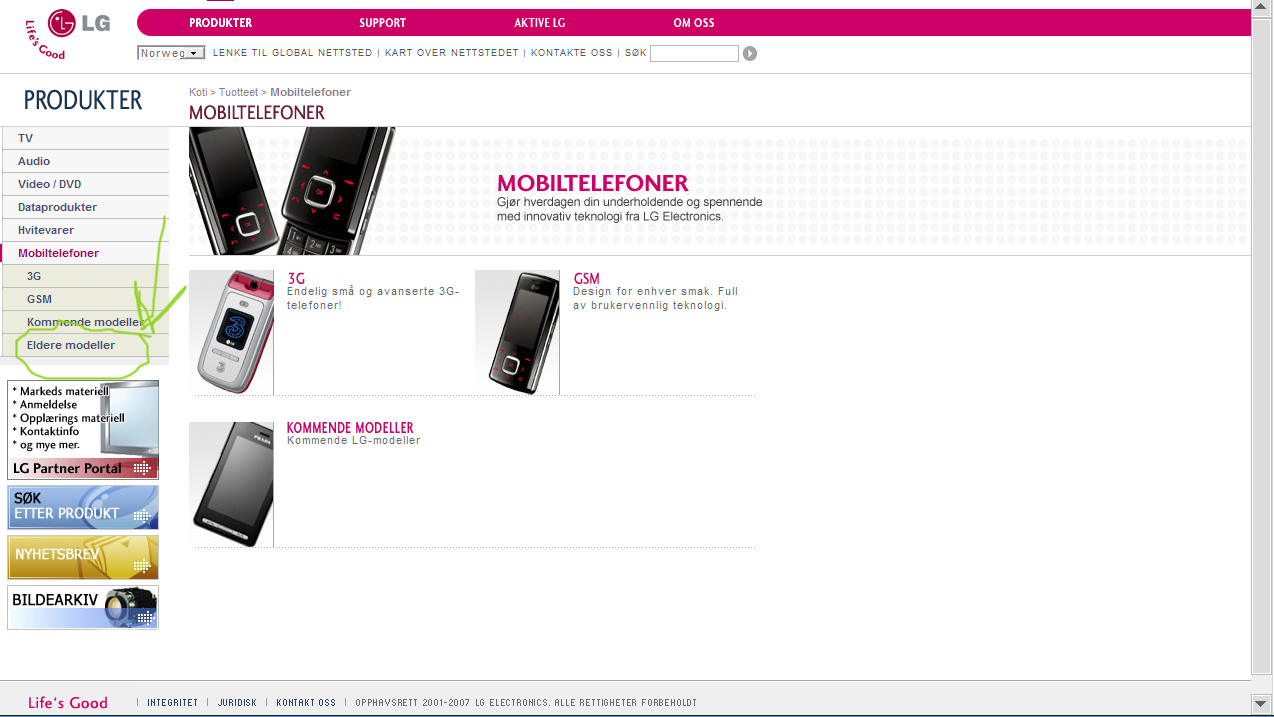Open the 3G heading link
The height and width of the screenshot is (717, 1274).
(296, 279)
